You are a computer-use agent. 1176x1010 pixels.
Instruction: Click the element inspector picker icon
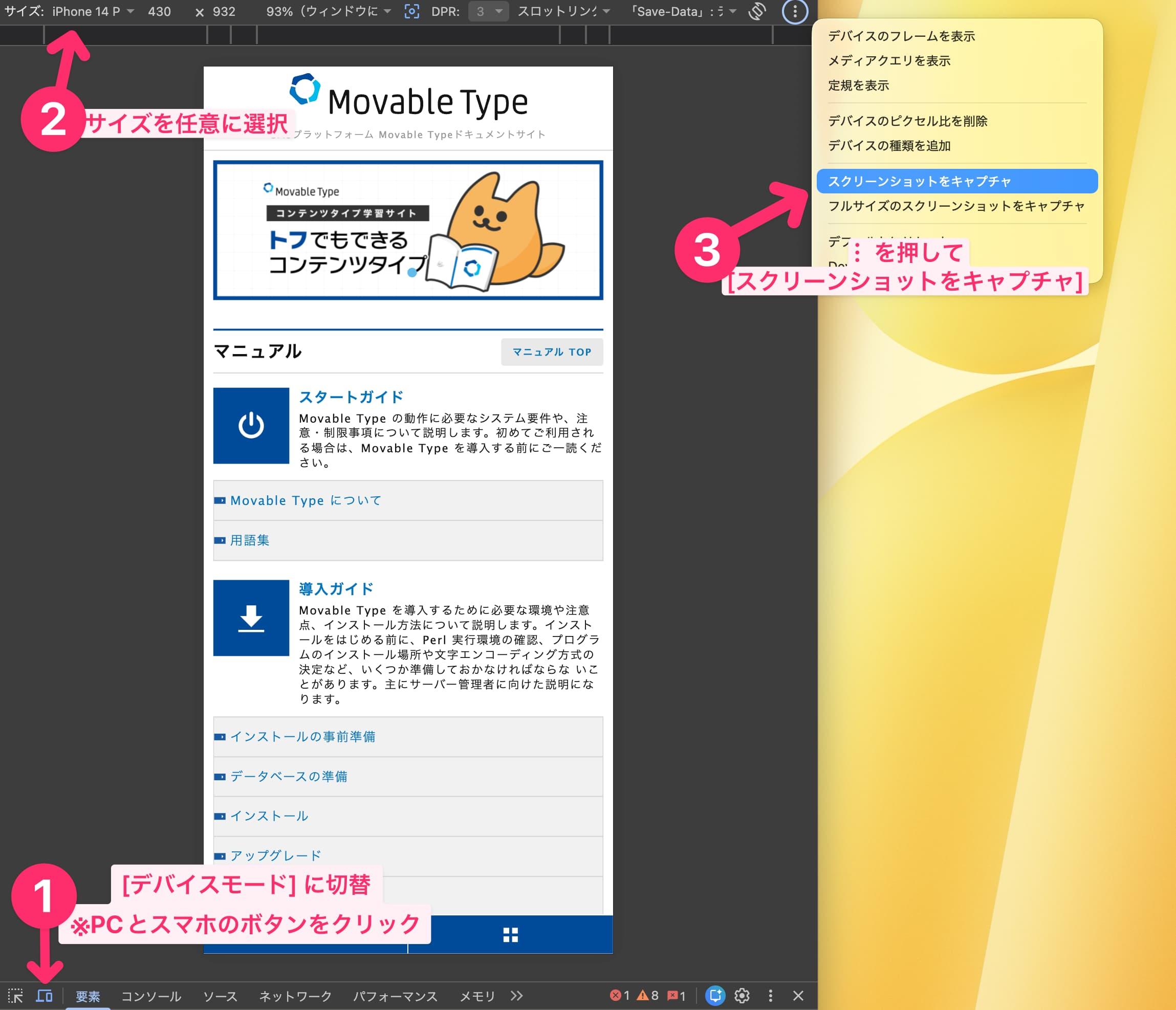15,996
